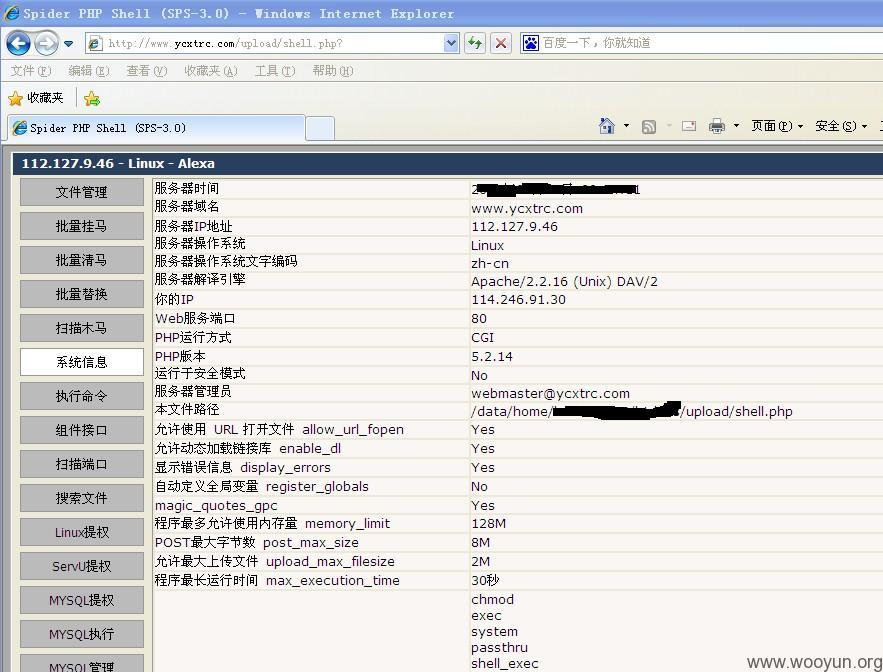Open the 工具(T) menu
Screen dimensions: 883x672
275,71
